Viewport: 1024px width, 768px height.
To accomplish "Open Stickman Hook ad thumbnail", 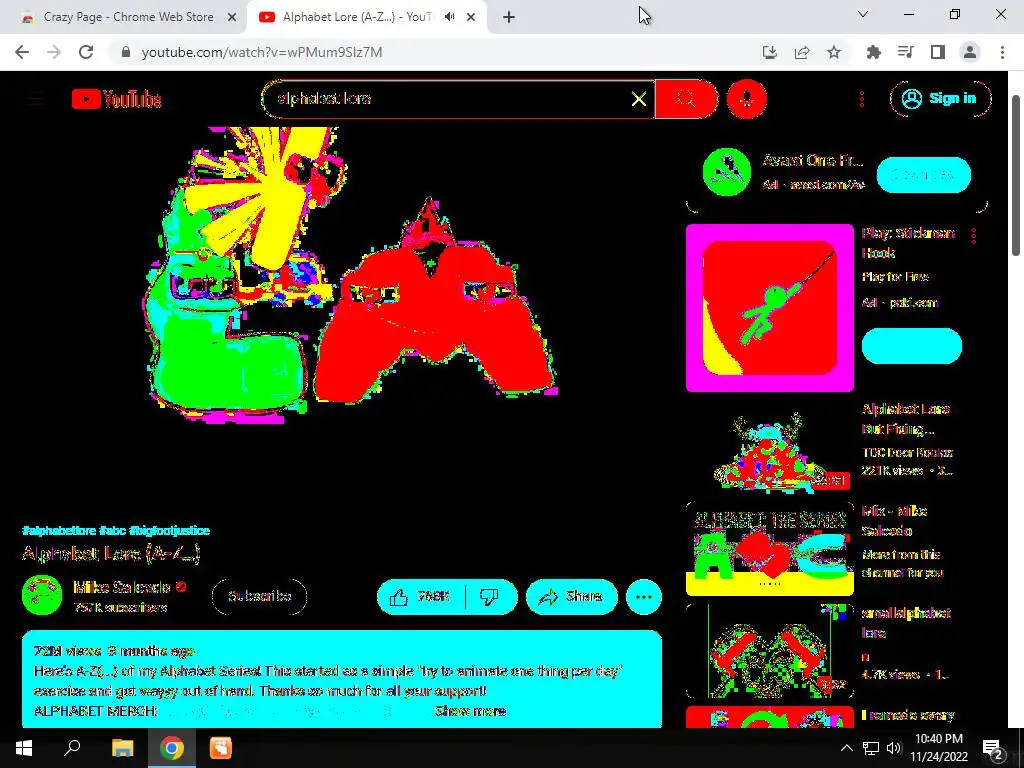I will tap(769, 308).
